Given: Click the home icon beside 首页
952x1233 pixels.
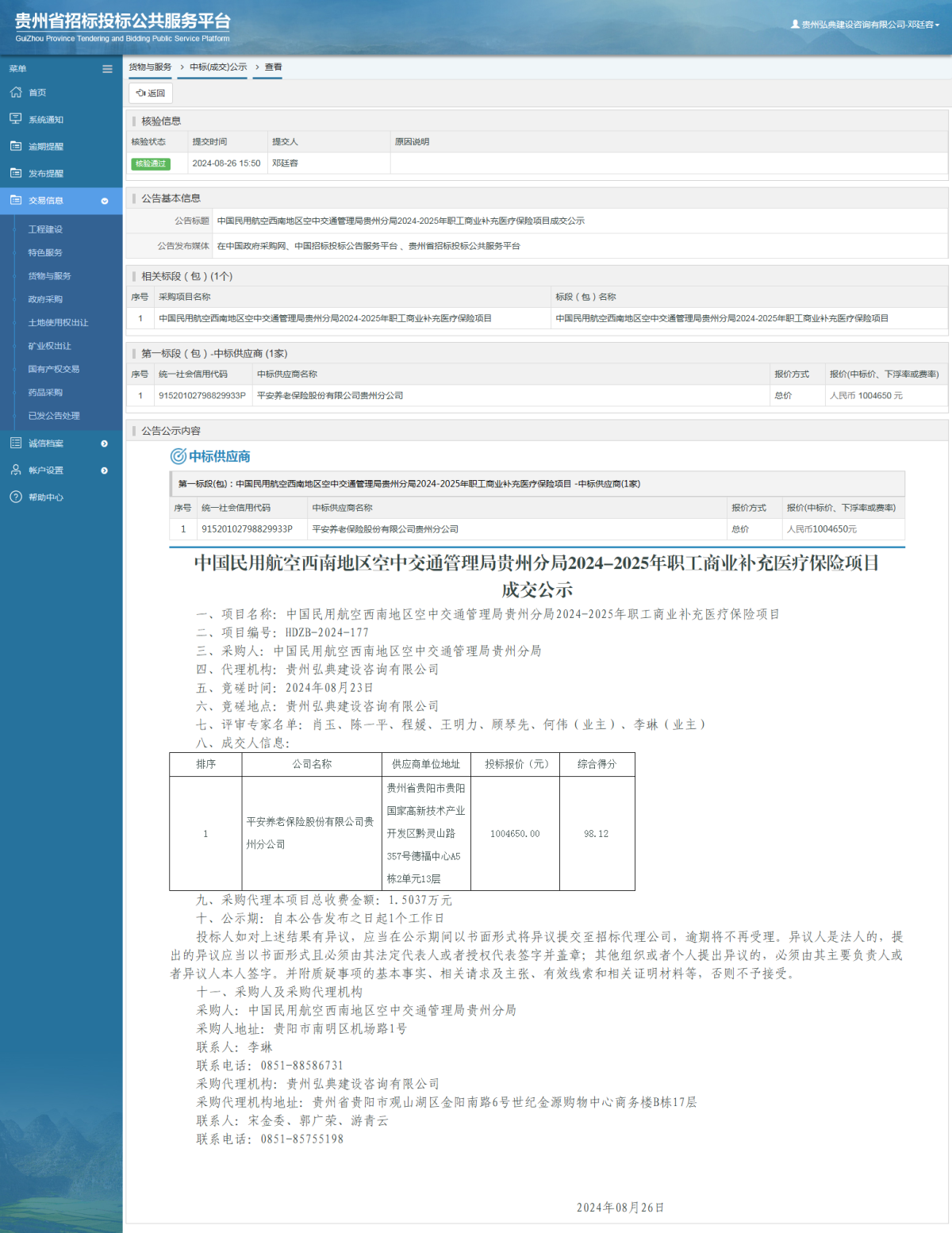Looking at the screenshot, I should point(16,92).
